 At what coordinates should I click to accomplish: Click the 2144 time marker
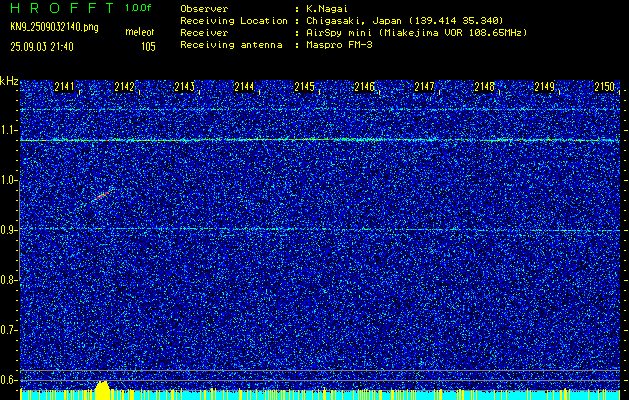(x=244, y=87)
